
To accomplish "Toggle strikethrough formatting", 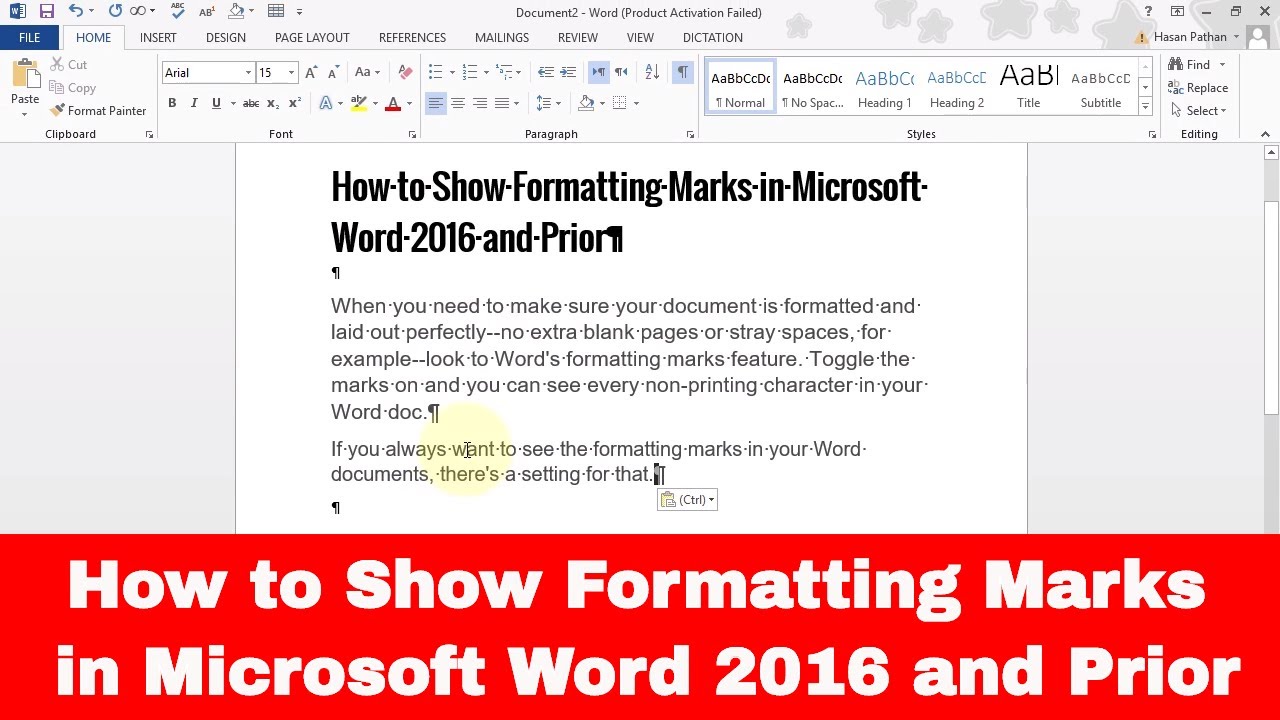I will (251, 103).
